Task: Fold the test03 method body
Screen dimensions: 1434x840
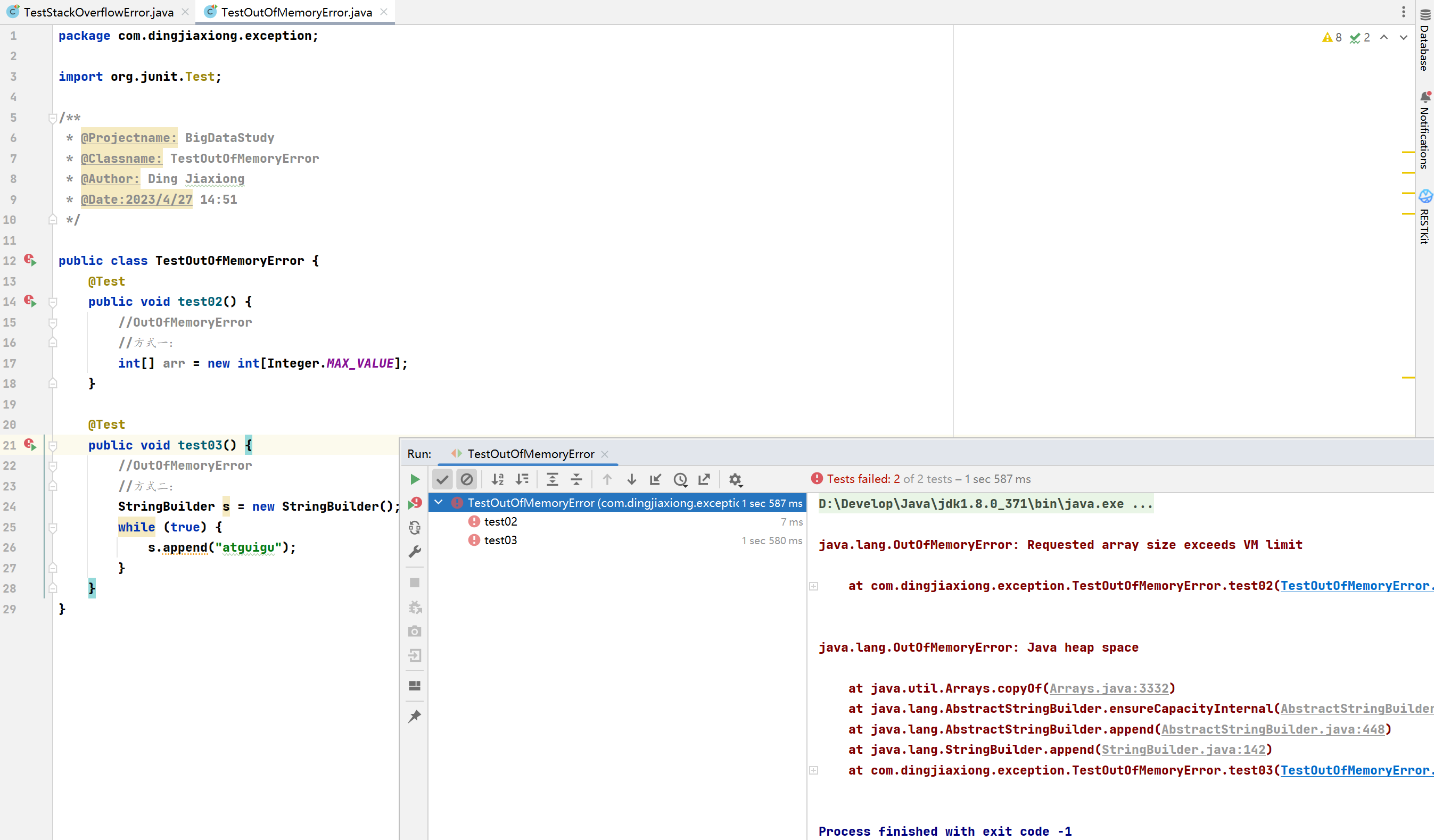Action: (x=52, y=445)
